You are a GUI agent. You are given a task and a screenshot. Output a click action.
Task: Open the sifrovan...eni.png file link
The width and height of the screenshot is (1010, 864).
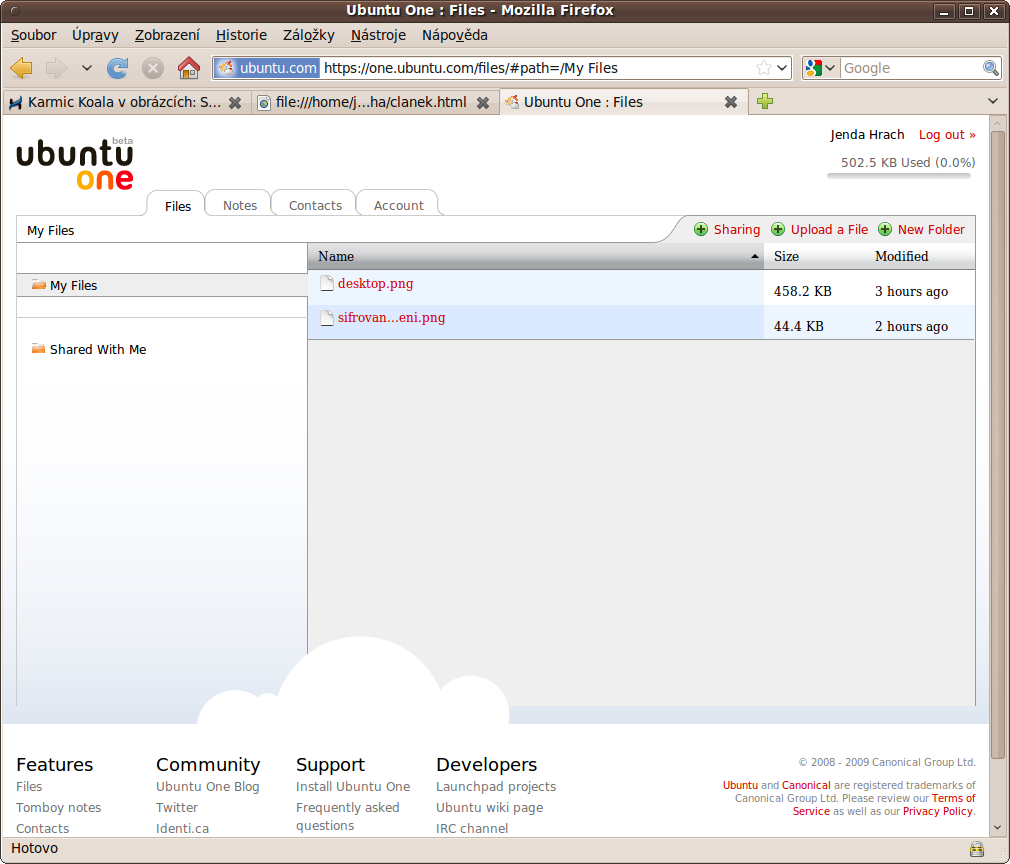click(392, 318)
